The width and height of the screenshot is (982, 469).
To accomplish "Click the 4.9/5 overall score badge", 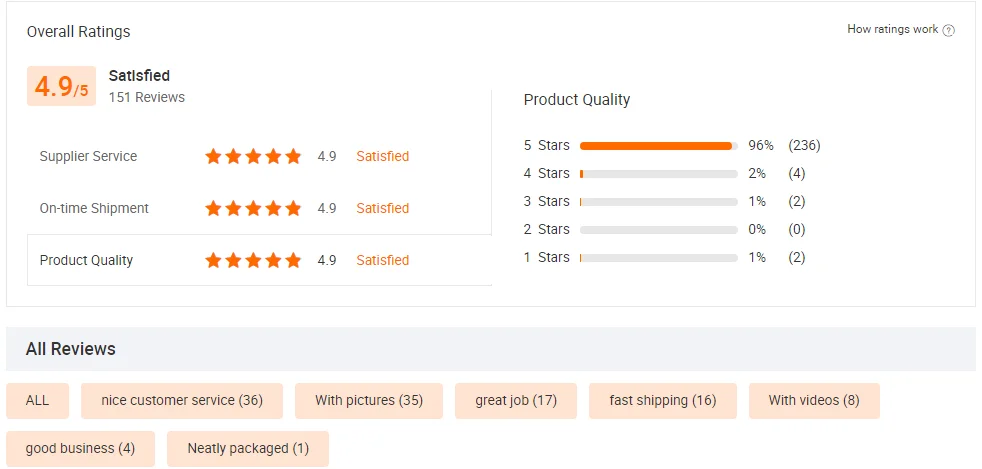I will [x=62, y=87].
